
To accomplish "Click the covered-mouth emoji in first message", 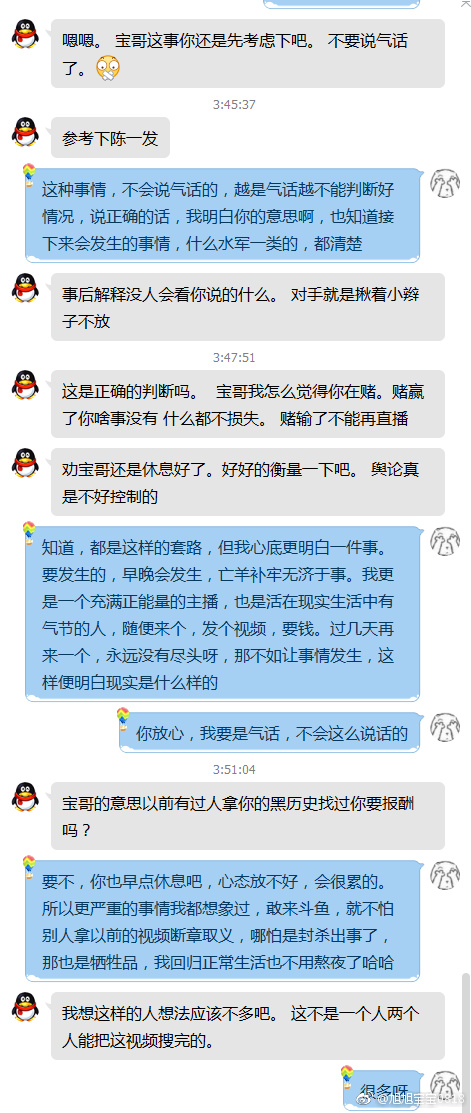I will point(108,67).
